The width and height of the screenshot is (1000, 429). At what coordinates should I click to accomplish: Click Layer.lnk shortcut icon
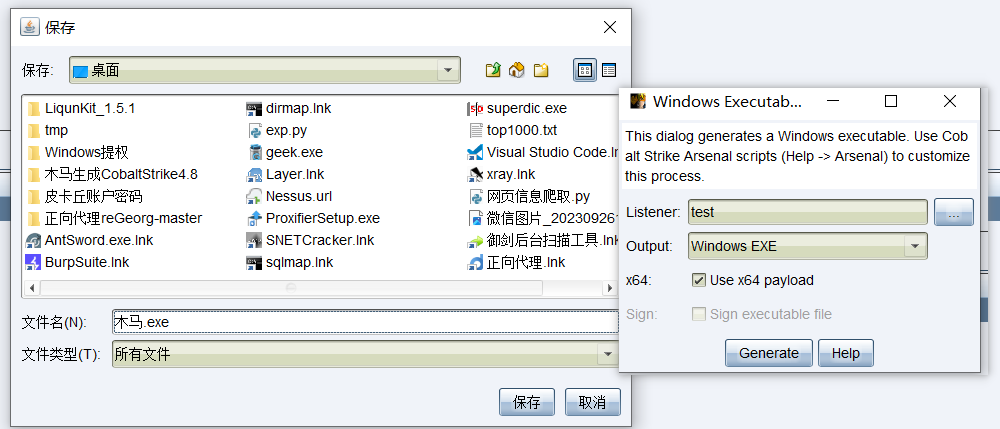(254, 175)
